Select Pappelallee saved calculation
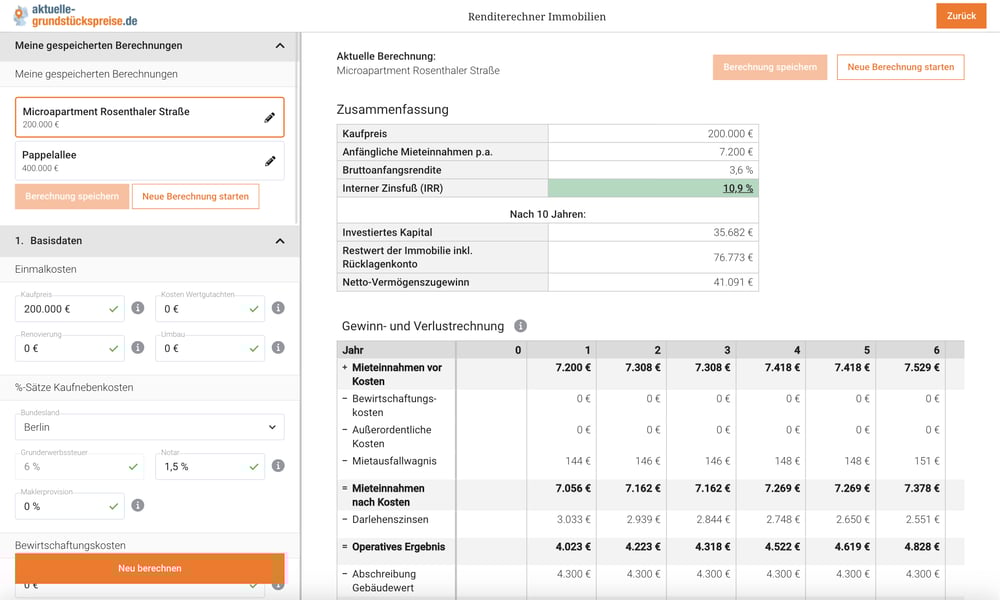 pos(149,161)
